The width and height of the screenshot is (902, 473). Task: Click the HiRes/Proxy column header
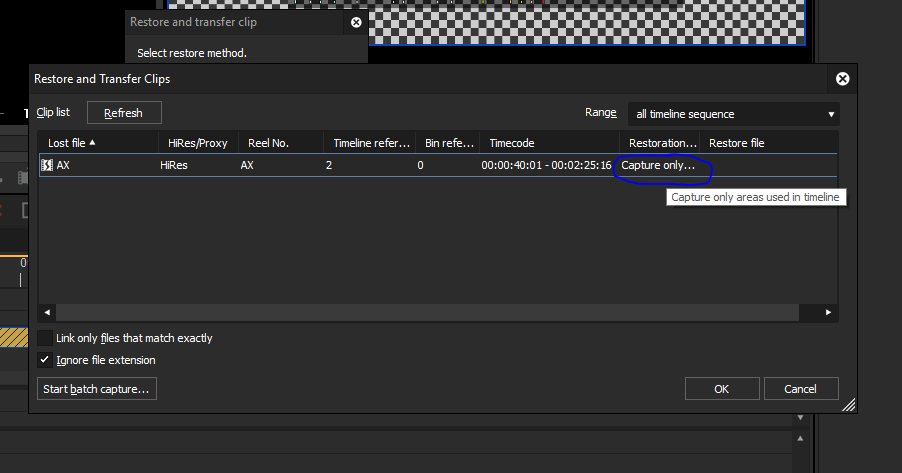click(198, 143)
